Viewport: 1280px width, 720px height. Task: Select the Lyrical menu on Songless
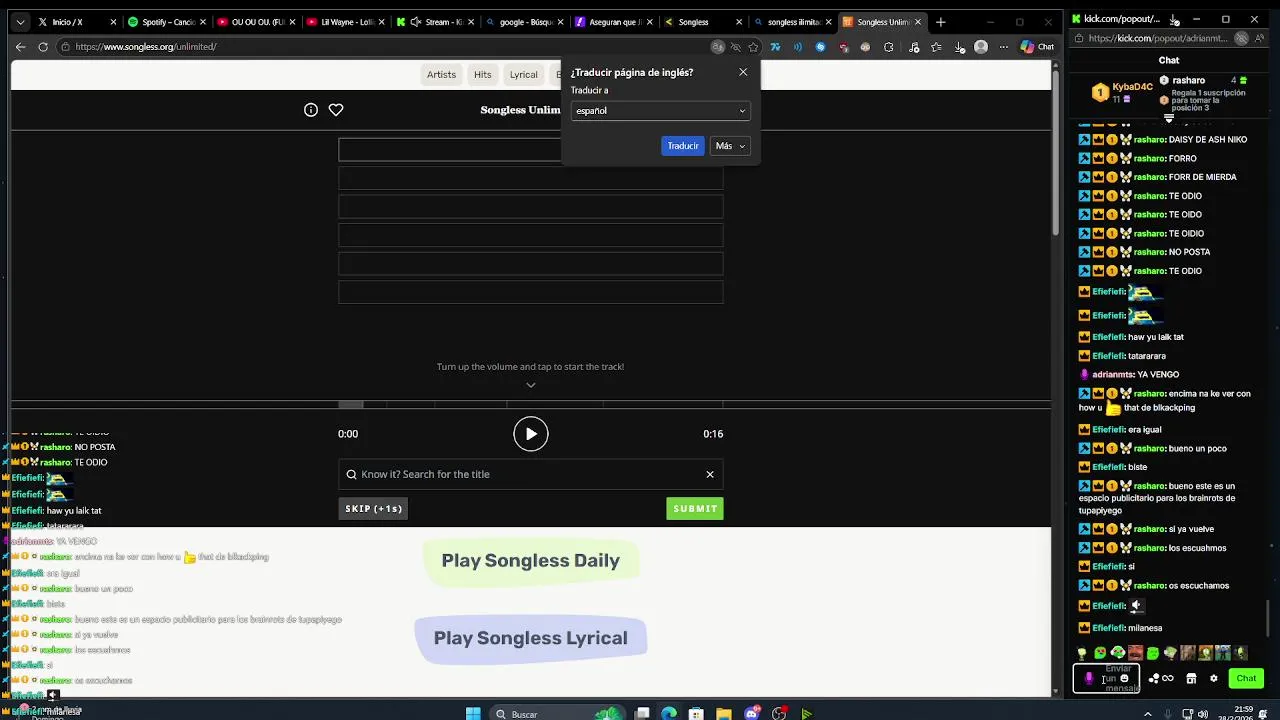point(523,74)
